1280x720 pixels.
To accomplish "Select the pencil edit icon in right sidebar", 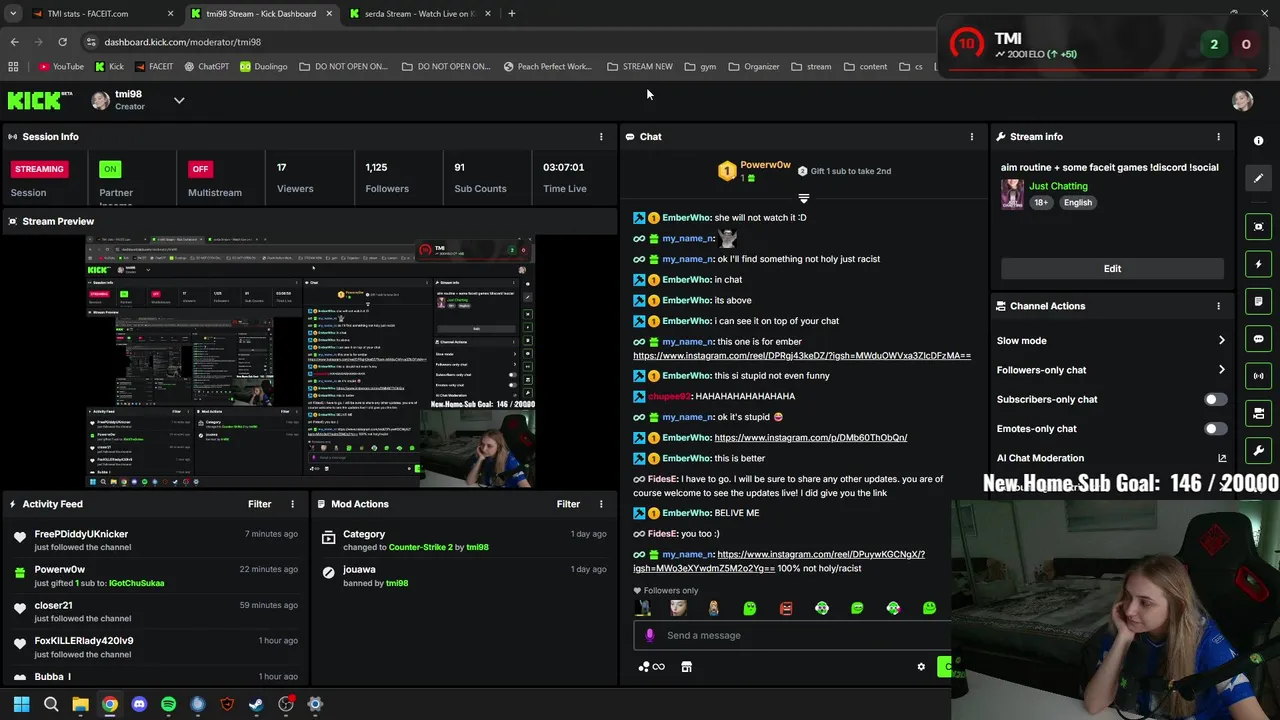I will click(x=1258, y=178).
